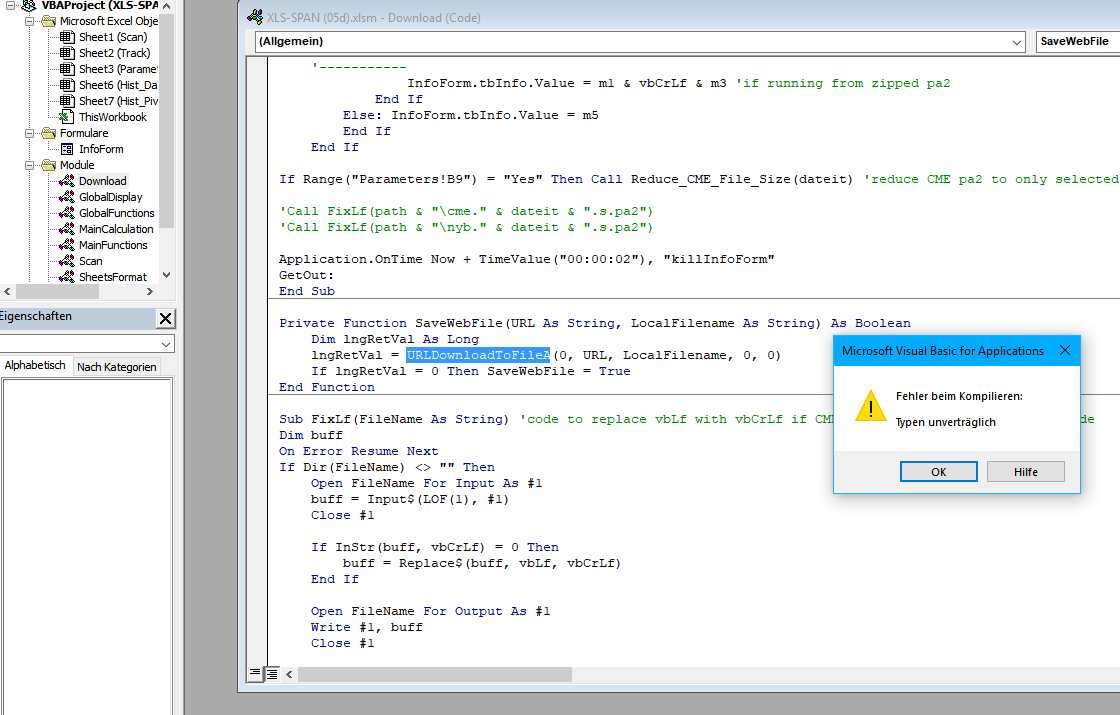The height and width of the screenshot is (715, 1120).
Task: Click the 'Open FileName For Output' line
Action: 431,611
